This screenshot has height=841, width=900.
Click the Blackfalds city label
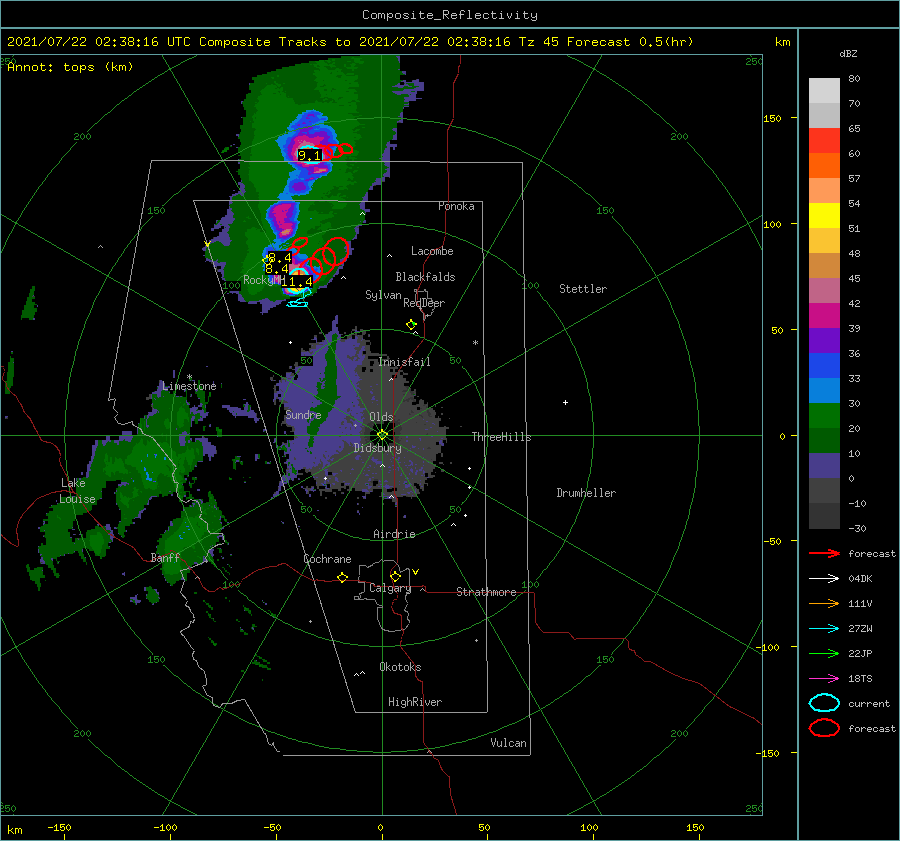click(425, 277)
